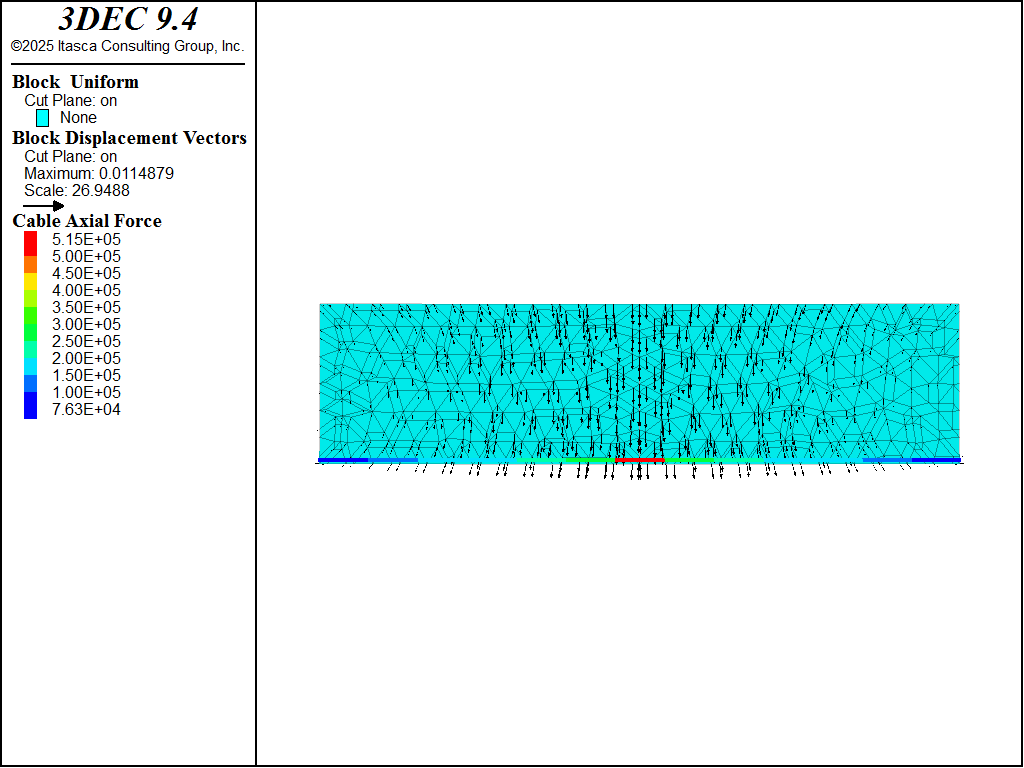This screenshot has height=768, width=1024.
Task: Click the 3.00E+05 legend value
Action: (86, 325)
